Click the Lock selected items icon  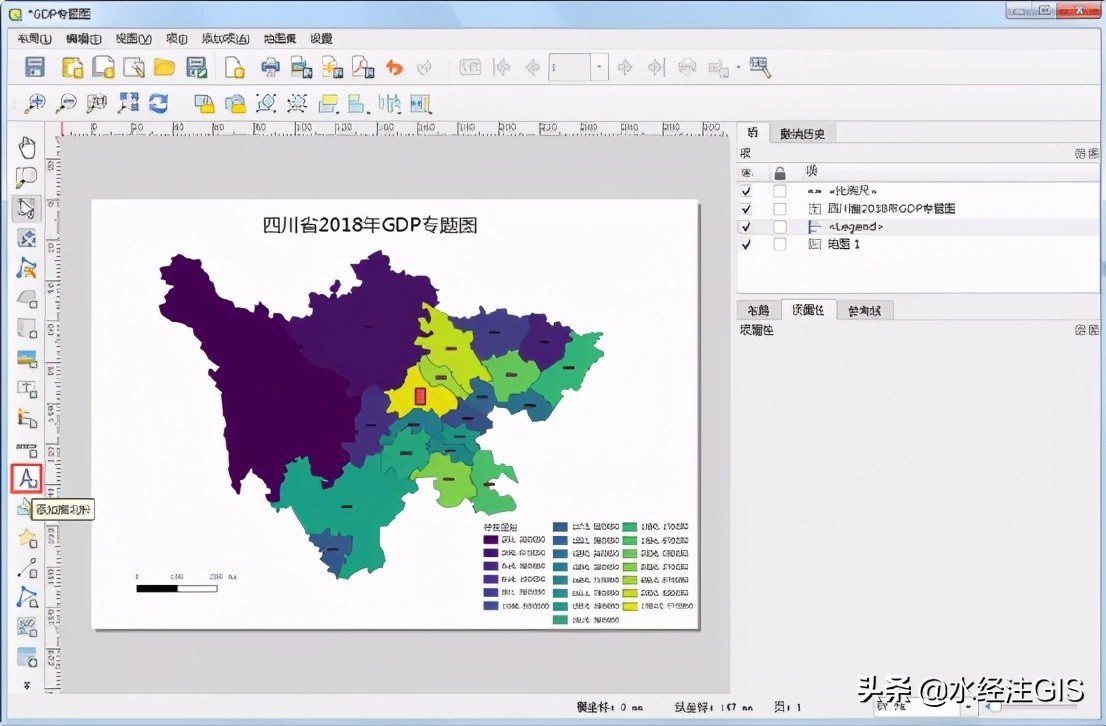[x=204, y=104]
